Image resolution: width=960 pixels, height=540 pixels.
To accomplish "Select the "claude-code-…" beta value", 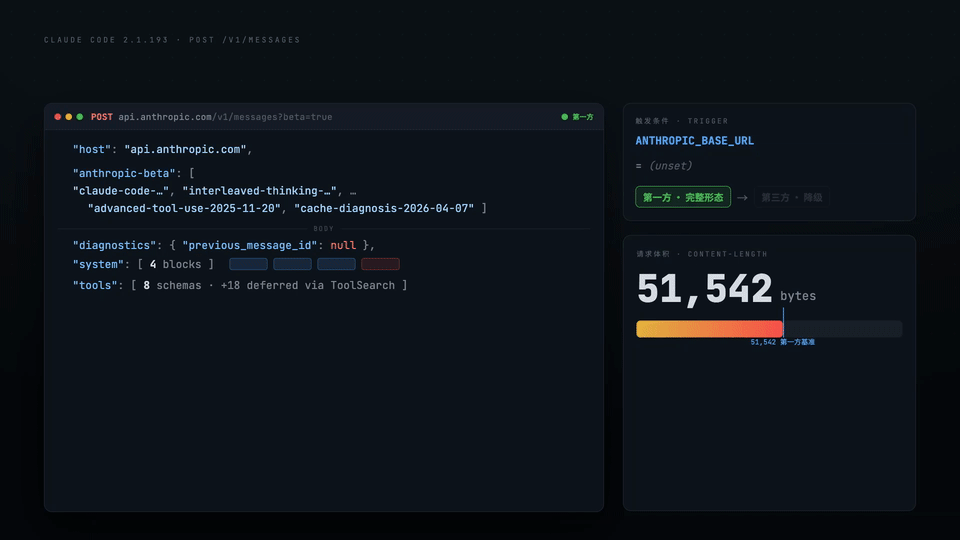I will pos(121,191).
